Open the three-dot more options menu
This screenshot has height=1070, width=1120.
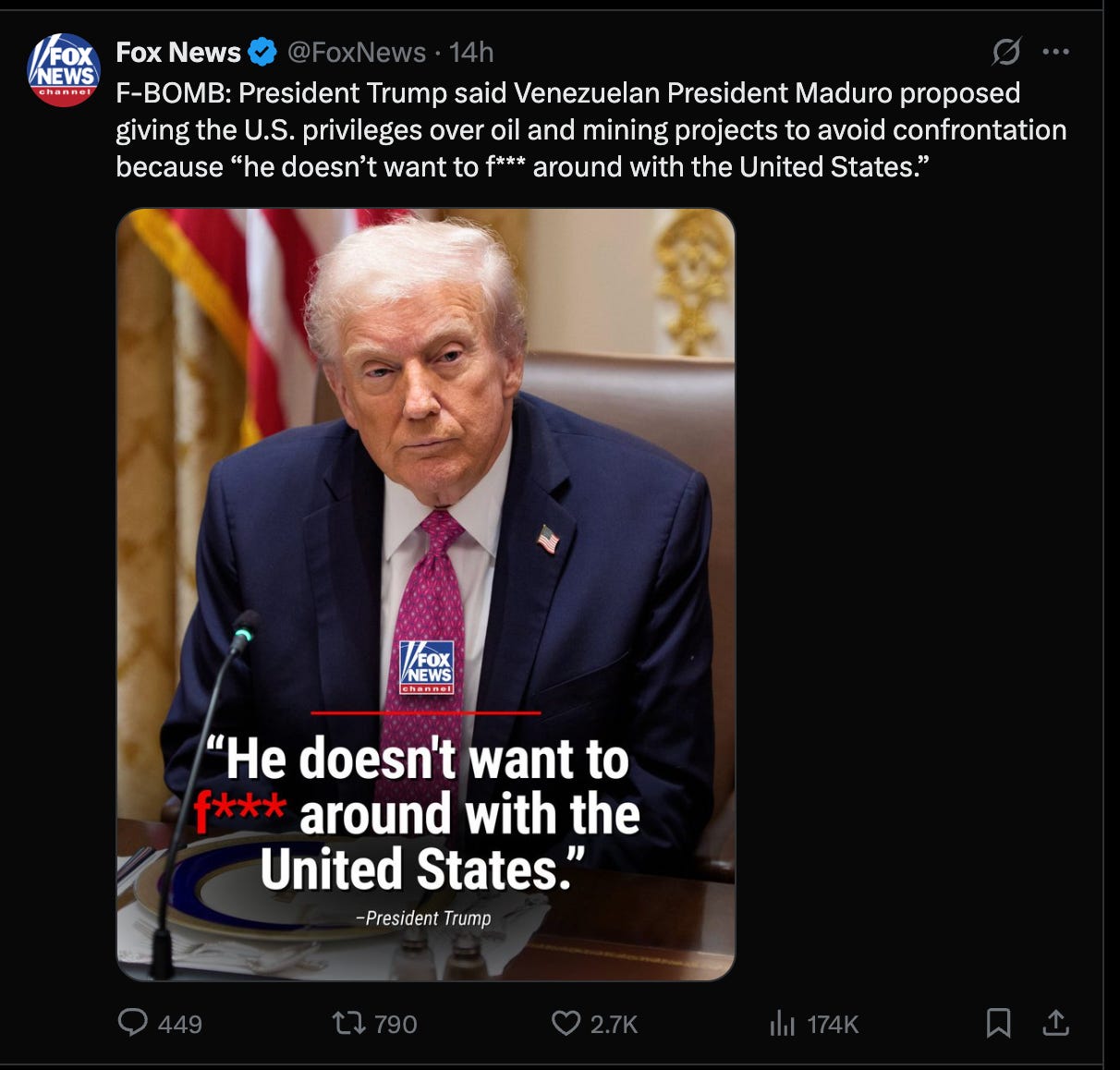tap(1055, 52)
